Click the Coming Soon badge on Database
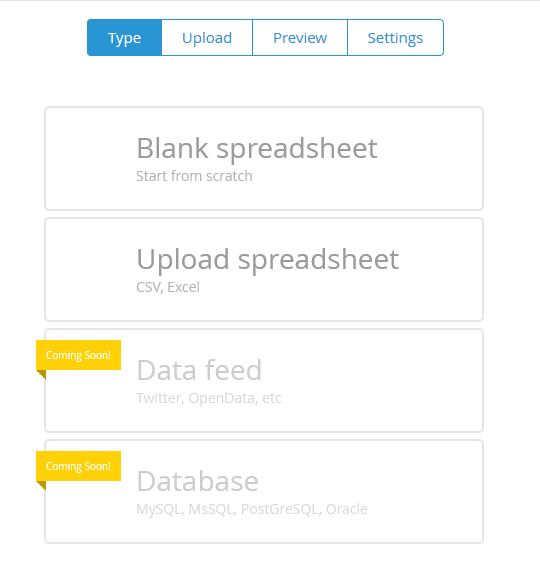This screenshot has width=540, height=581. [79, 466]
